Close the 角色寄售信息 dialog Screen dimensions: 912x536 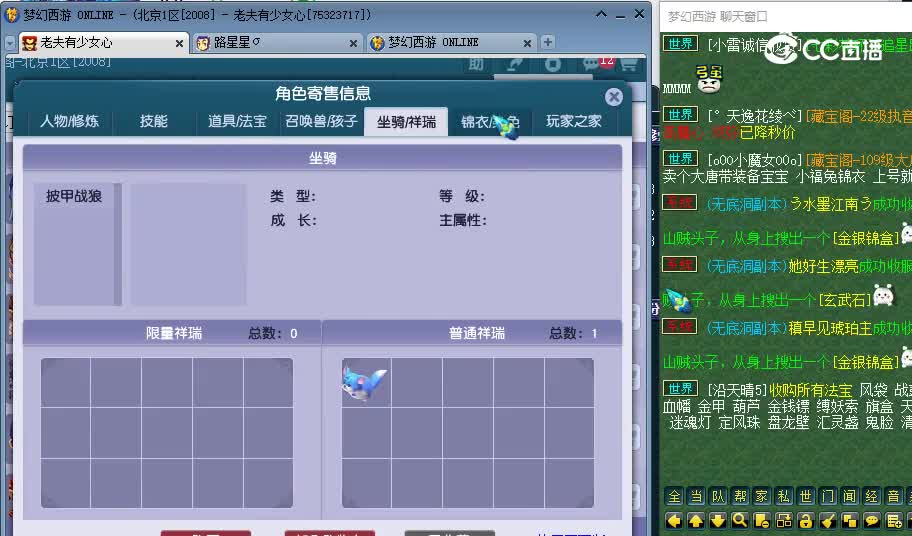[x=614, y=97]
